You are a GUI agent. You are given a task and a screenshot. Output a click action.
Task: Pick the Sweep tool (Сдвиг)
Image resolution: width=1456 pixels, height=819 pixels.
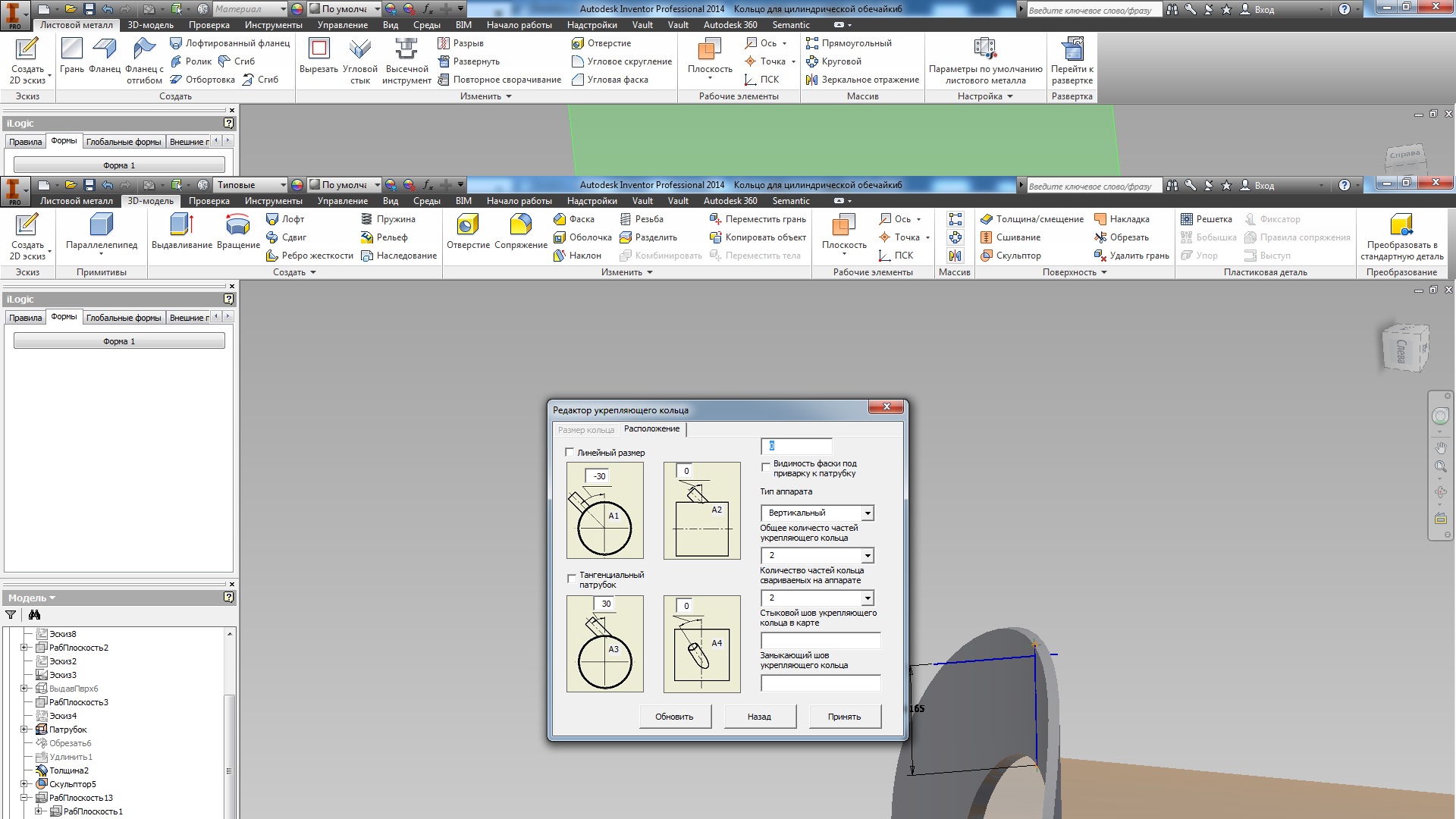(286, 237)
